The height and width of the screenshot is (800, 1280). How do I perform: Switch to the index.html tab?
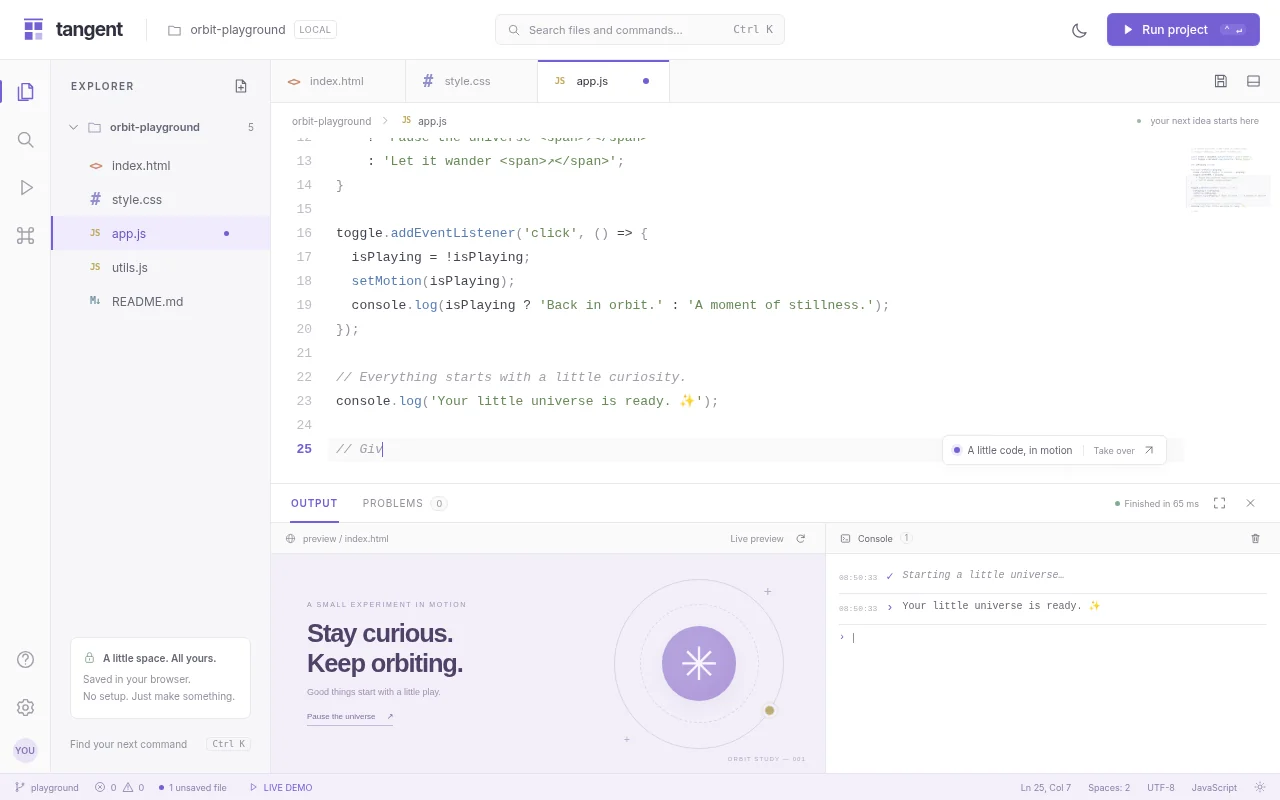337,81
